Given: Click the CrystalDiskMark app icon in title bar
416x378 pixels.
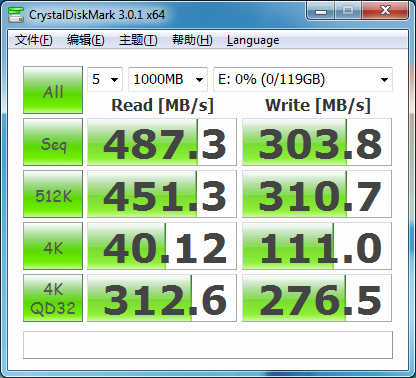Looking at the screenshot, I should click(x=15, y=14).
